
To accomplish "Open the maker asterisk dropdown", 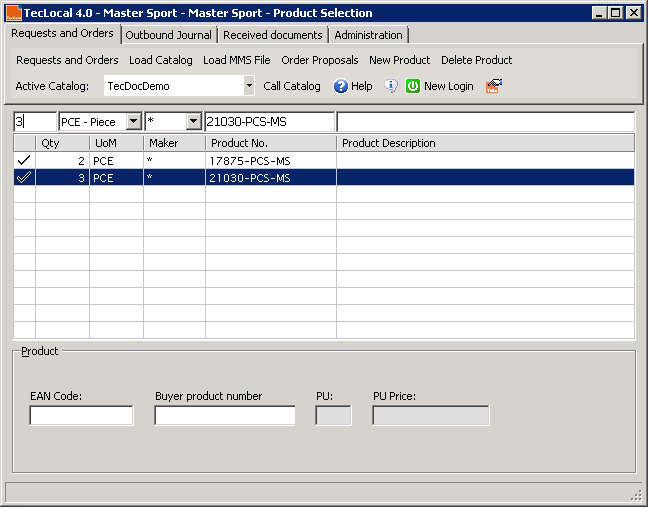I will click(x=194, y=122).
